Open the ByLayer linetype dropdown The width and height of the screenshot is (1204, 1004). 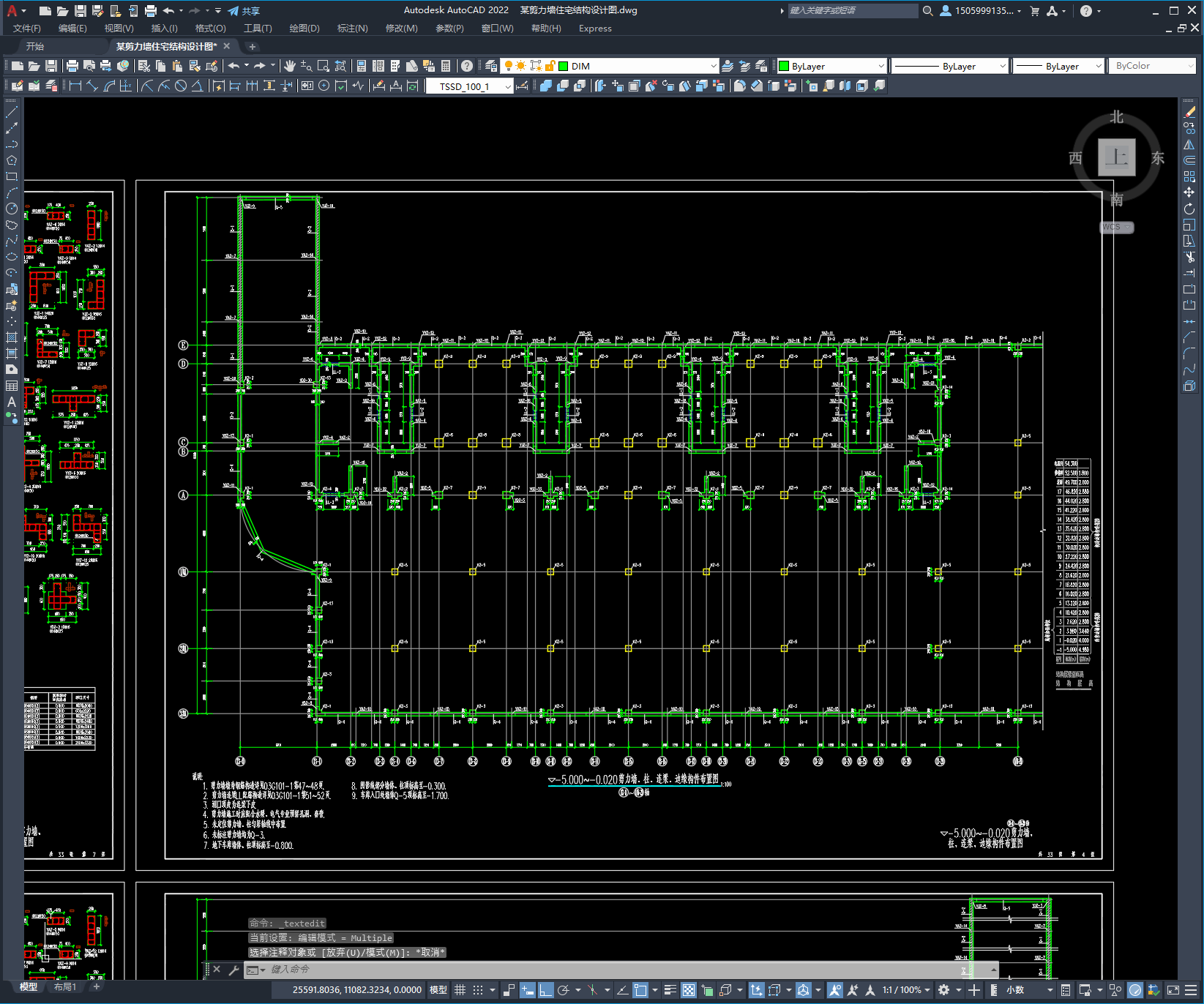pos(1003,66)
